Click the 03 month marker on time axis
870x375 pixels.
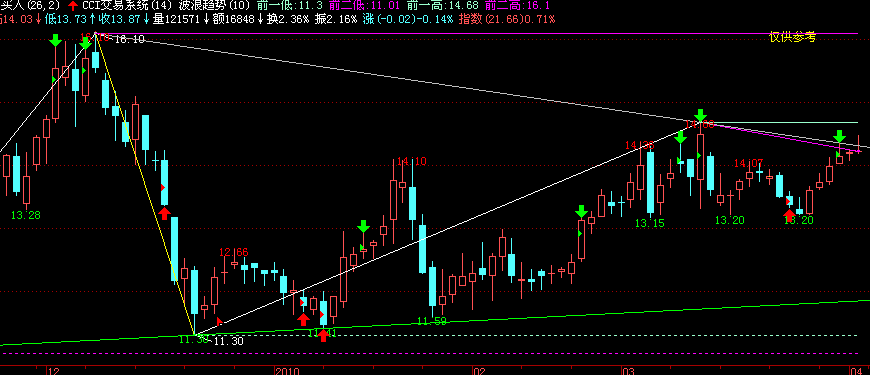click(628, 371)
